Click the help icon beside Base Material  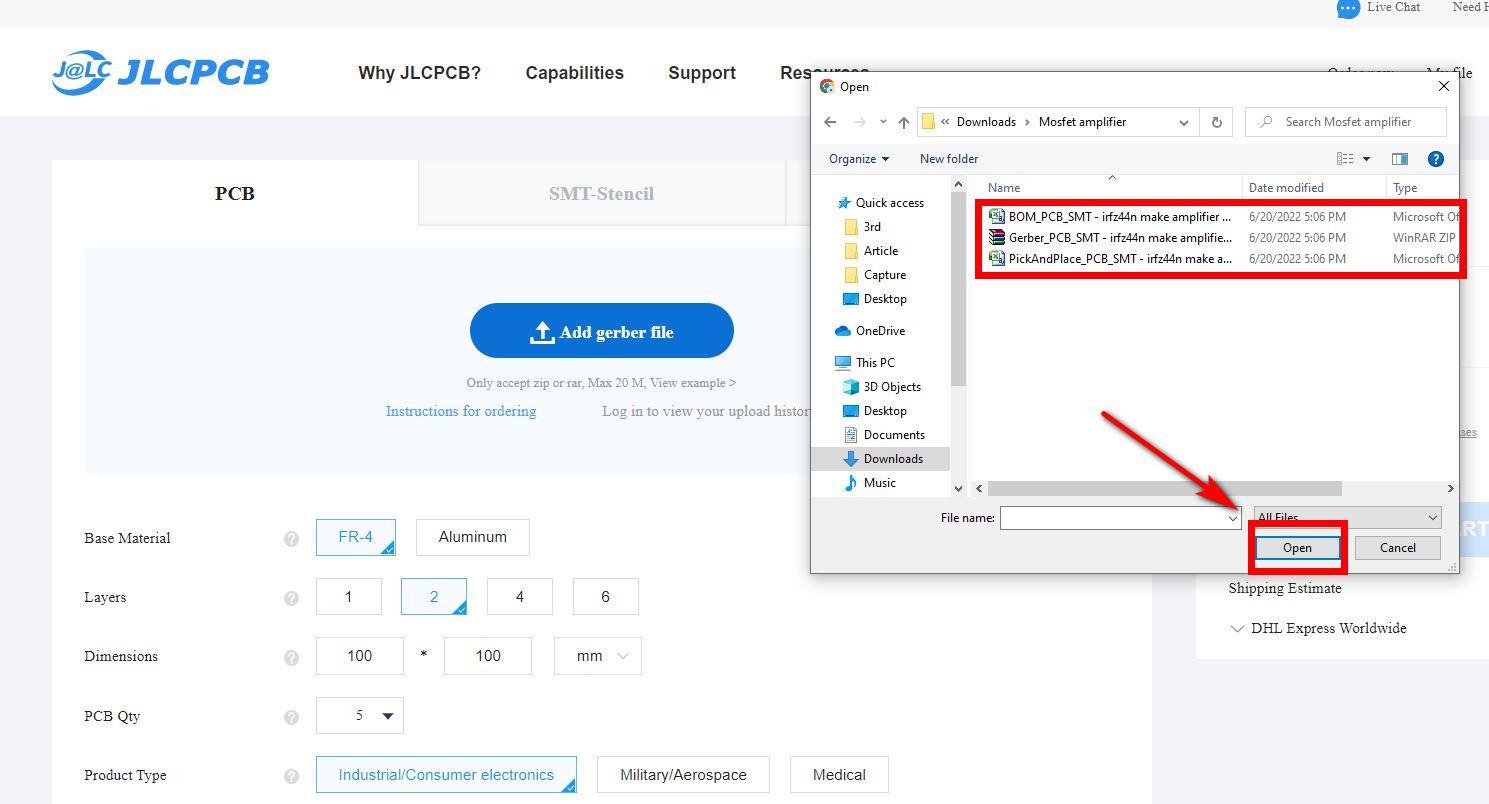click(x=291, y=539)
